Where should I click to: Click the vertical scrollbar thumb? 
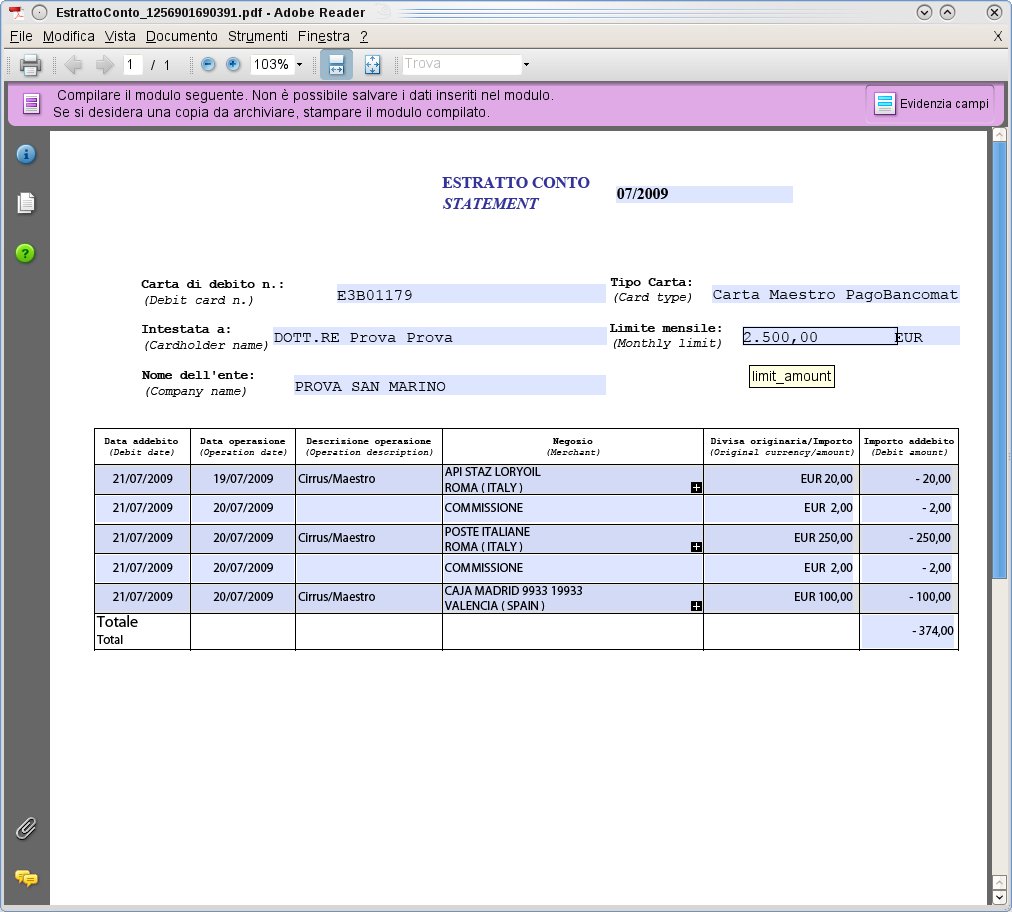999,360
